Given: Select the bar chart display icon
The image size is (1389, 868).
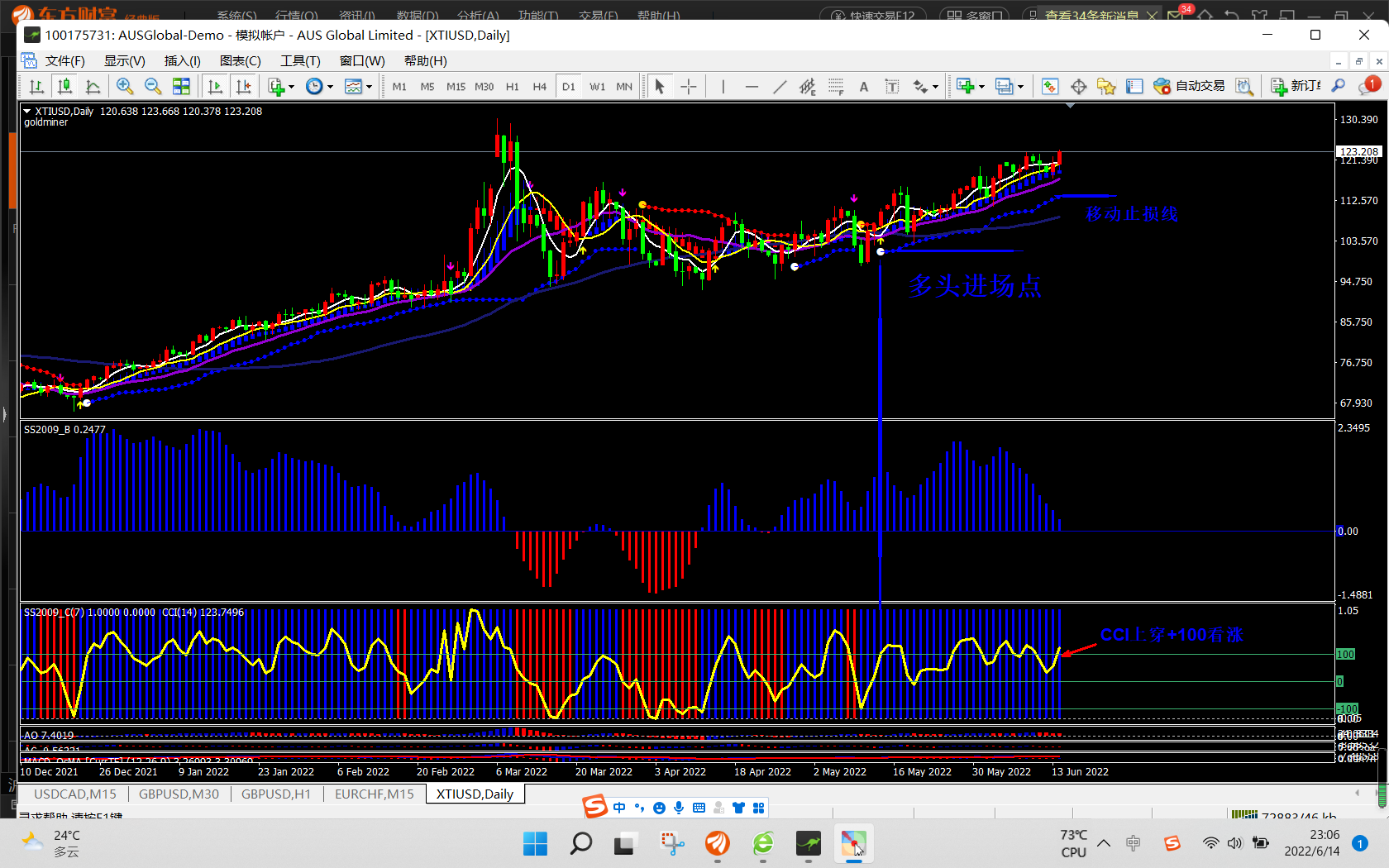Looking at the screenshot, I should (36, 86).
